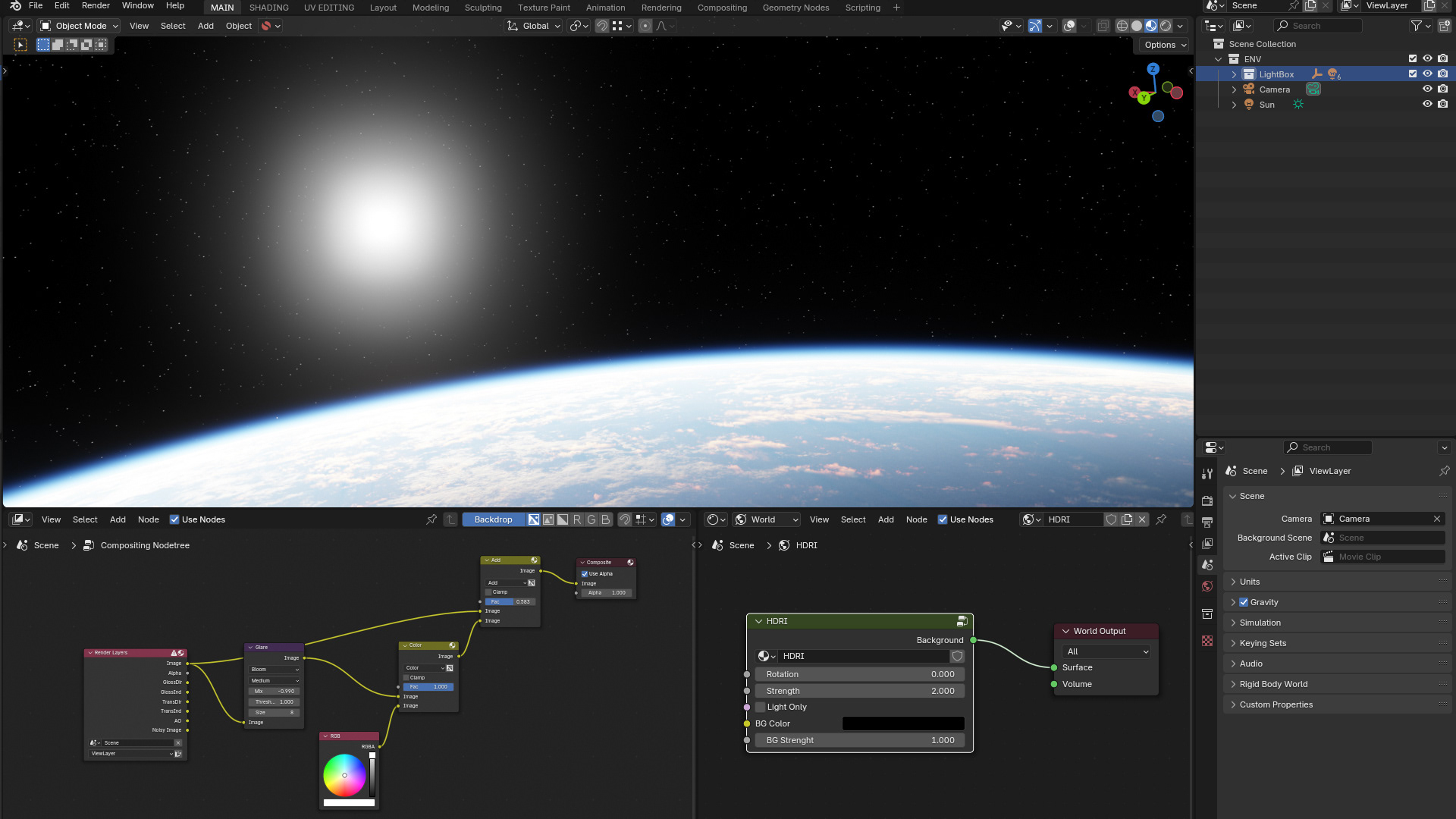Show the green channel in backdrop
Image resolution: width=1456 pixels, height=819 pixels.
(x=591, y=519)
